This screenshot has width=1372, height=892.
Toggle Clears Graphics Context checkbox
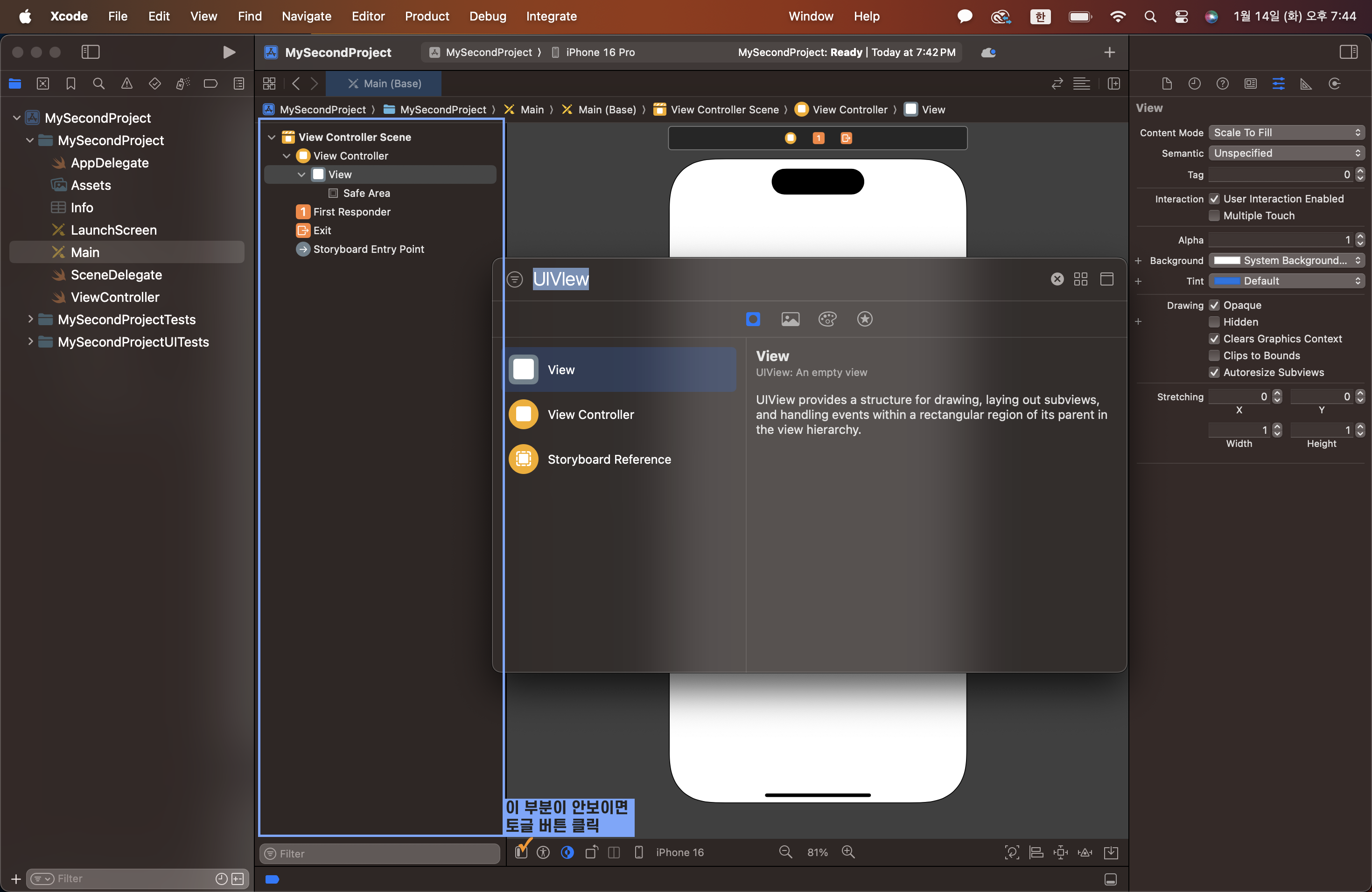[x=1214, y=338]
